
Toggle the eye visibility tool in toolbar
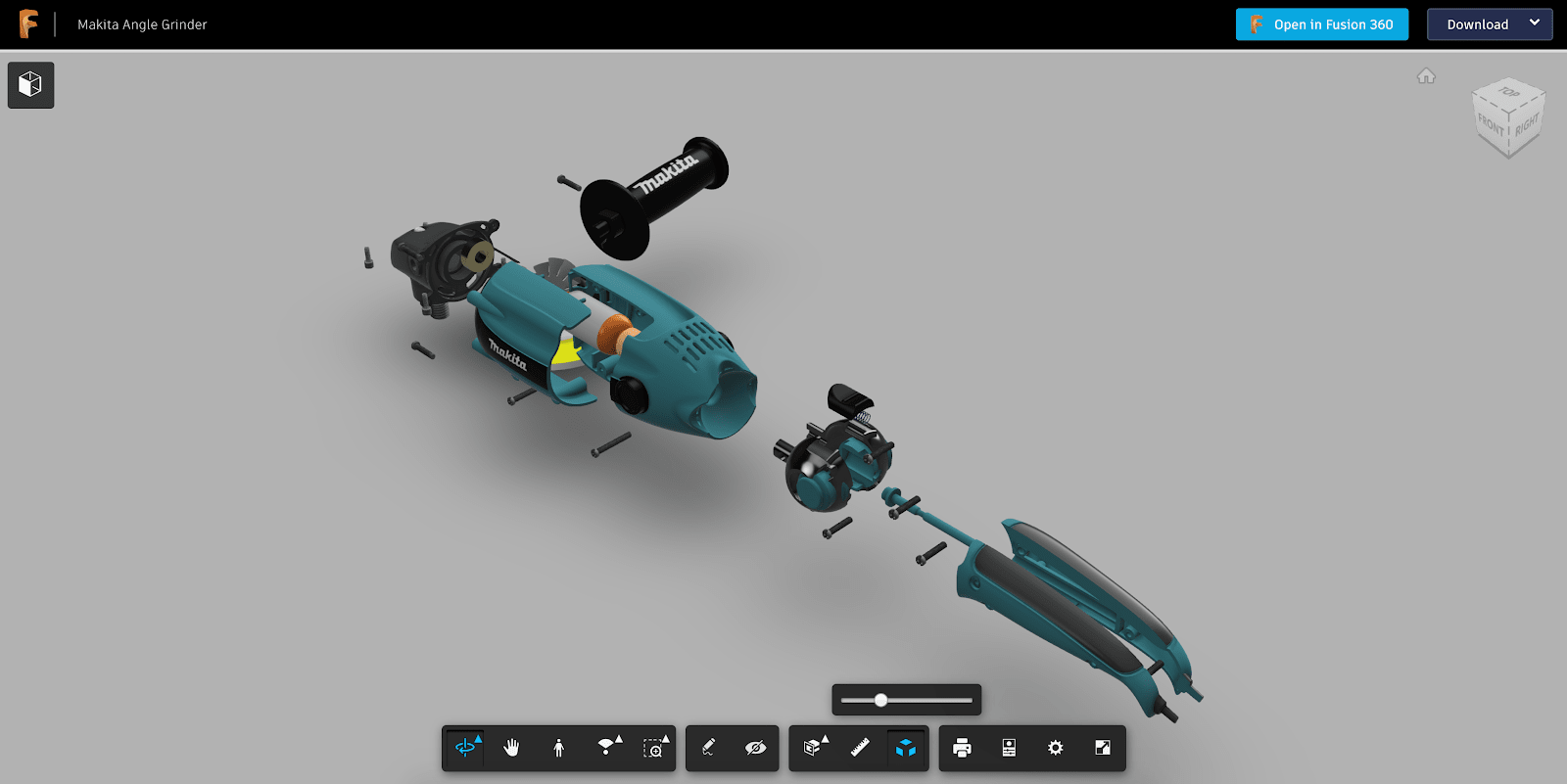[x=755, y=748]
